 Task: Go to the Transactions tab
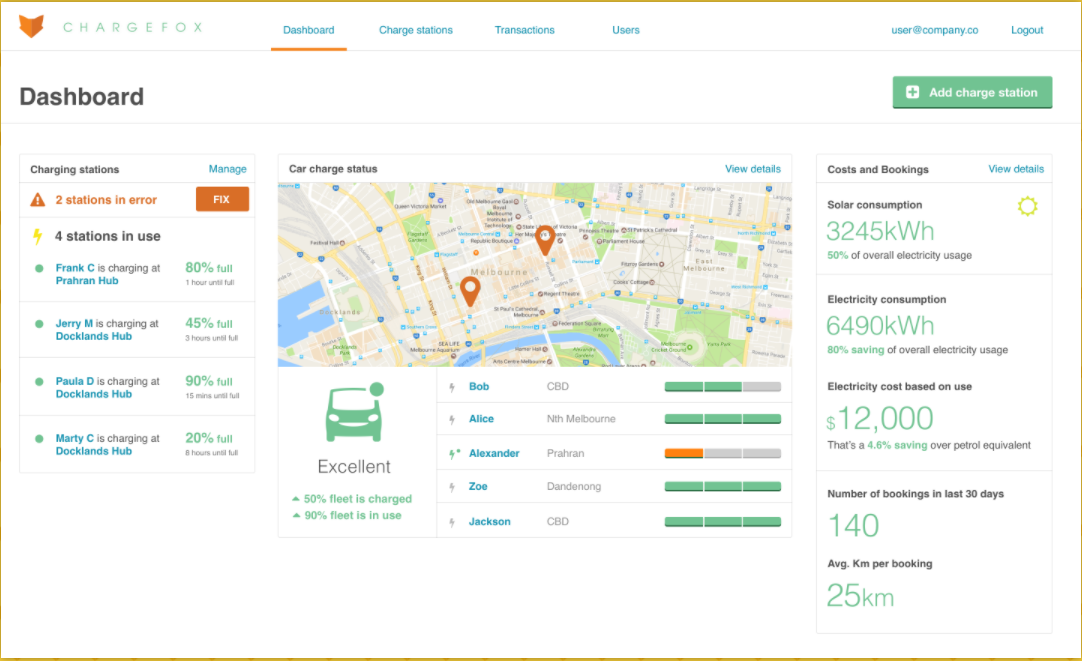(x=524, y=30)
